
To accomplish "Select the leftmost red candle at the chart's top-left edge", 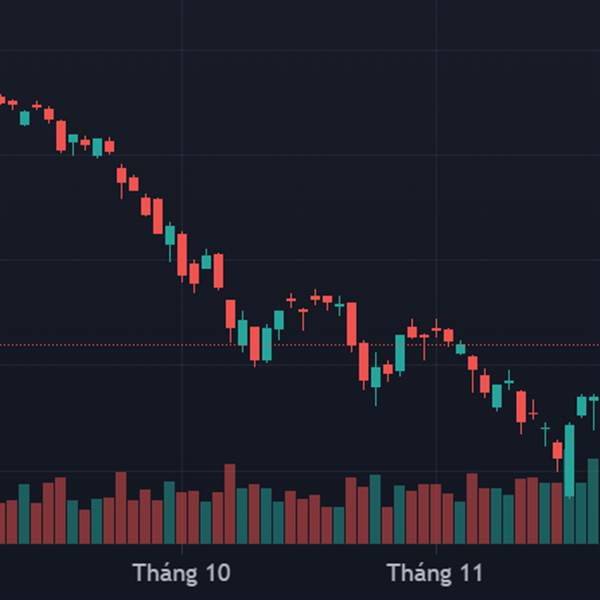I will point(2,100).
